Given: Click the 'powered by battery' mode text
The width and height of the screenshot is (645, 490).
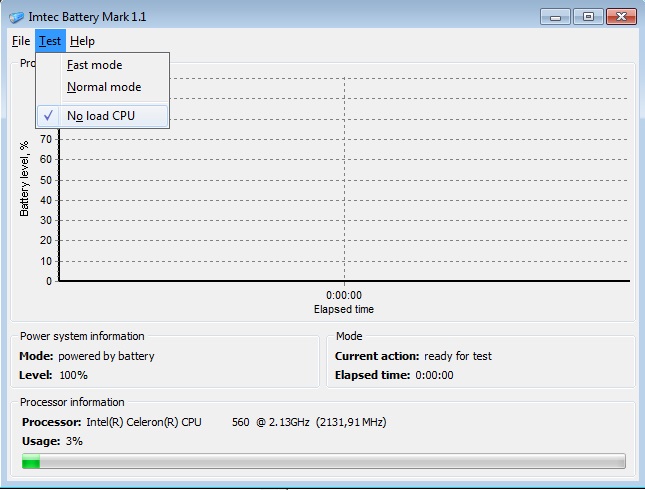Looking at the screenshot, I should coord(106,356).
